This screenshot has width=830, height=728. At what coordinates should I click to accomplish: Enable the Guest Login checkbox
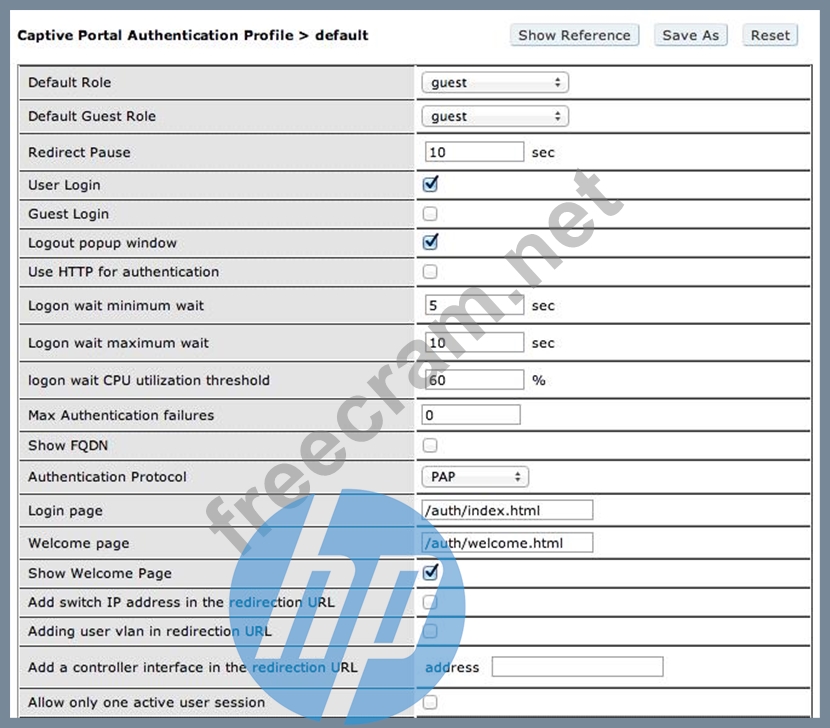point(430,214)
